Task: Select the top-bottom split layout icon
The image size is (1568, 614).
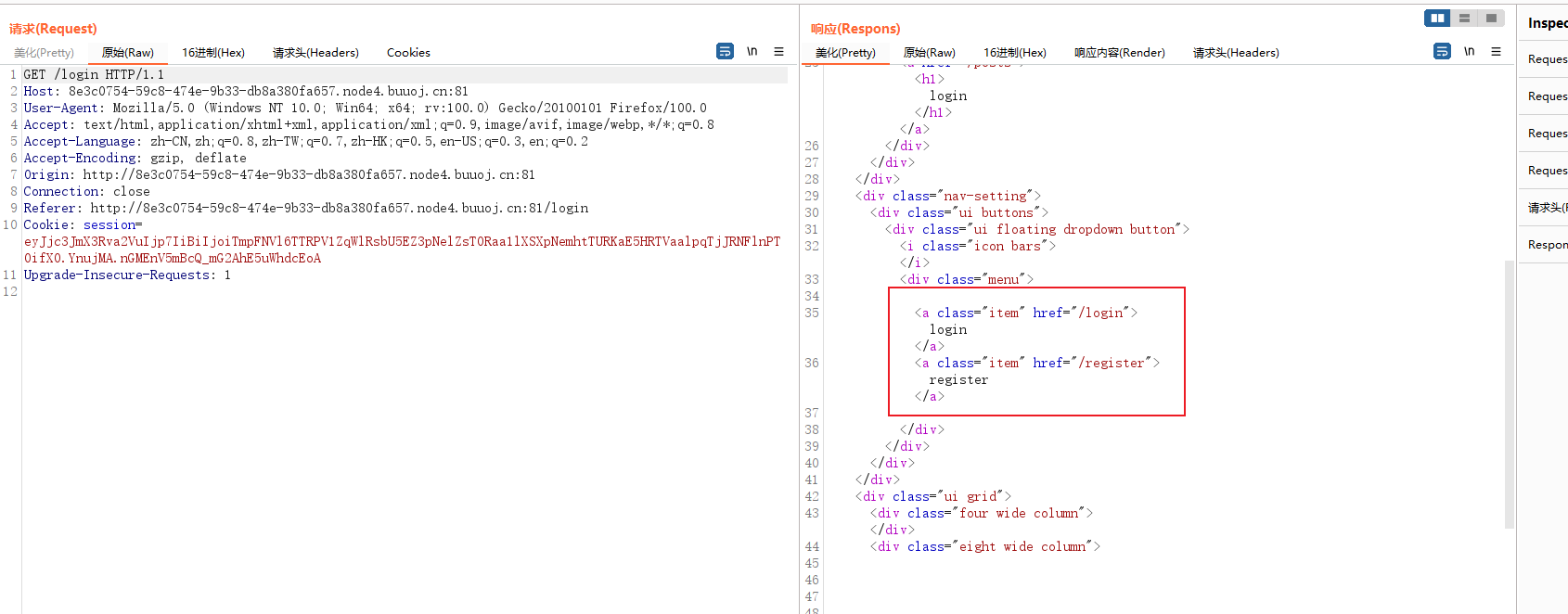Action: [x=1464, y=18]
